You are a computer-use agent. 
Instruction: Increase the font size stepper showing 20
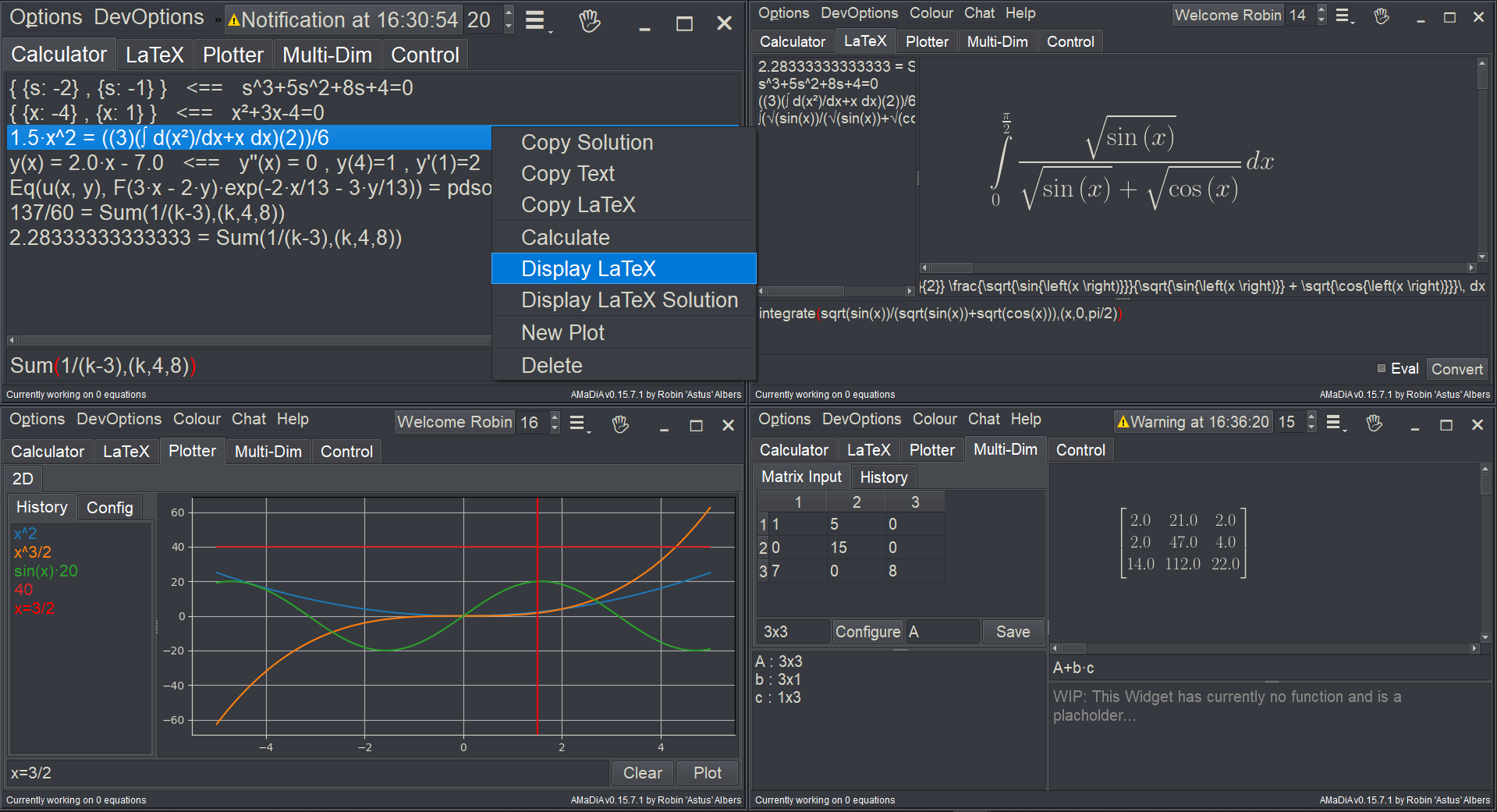(508, 13)
